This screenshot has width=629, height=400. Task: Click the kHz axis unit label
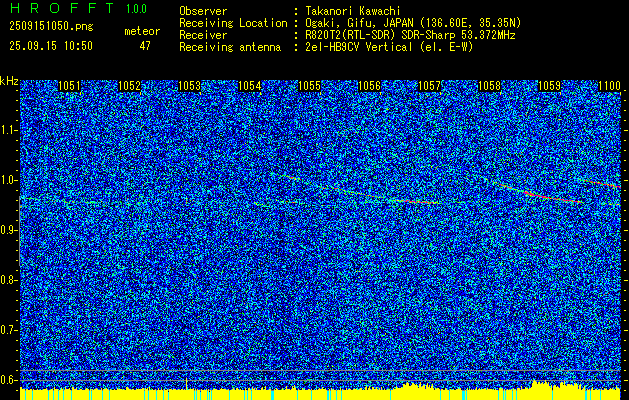point(9,81)
